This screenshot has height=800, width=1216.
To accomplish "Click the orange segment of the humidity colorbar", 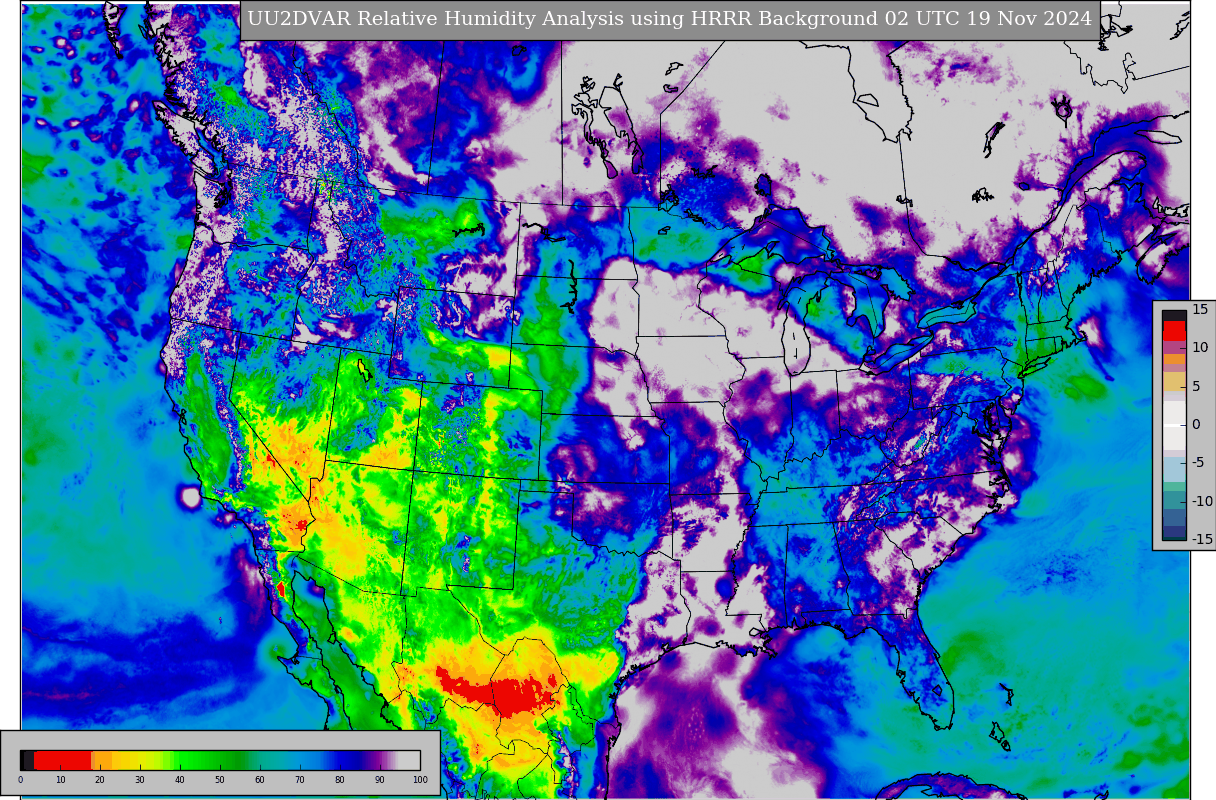I will (102, 760).
